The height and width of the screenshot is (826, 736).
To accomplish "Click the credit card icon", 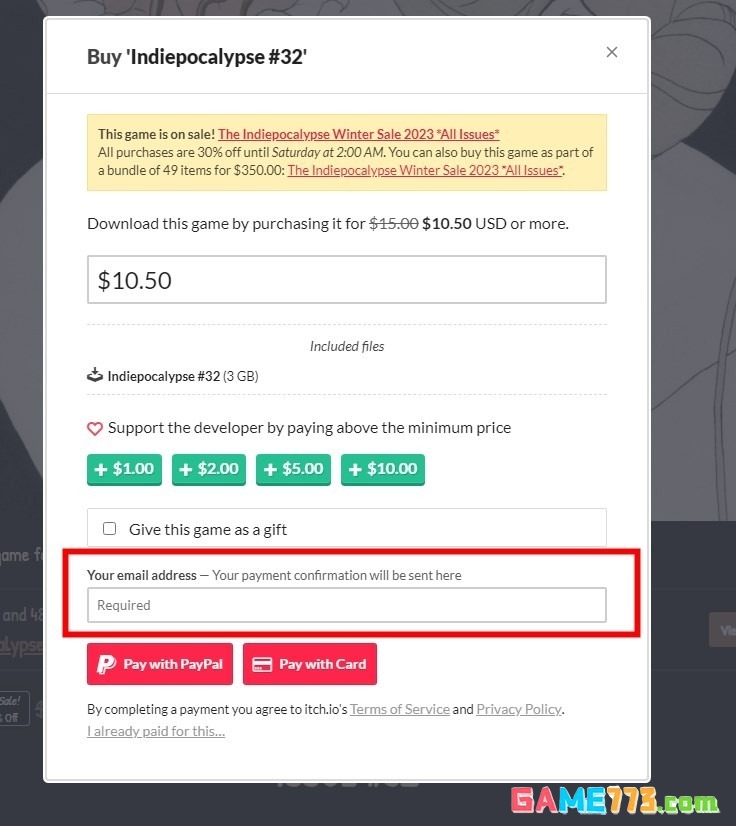I will pos(262,664).
